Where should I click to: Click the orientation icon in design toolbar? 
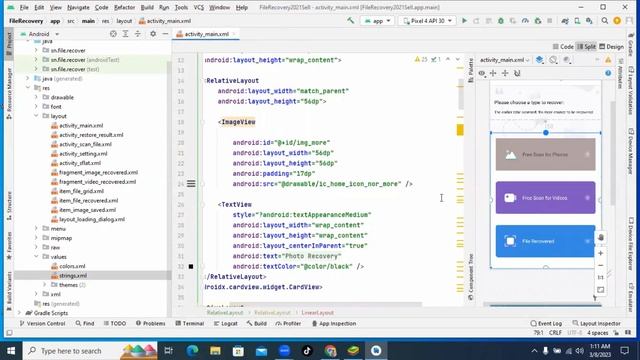553,60
